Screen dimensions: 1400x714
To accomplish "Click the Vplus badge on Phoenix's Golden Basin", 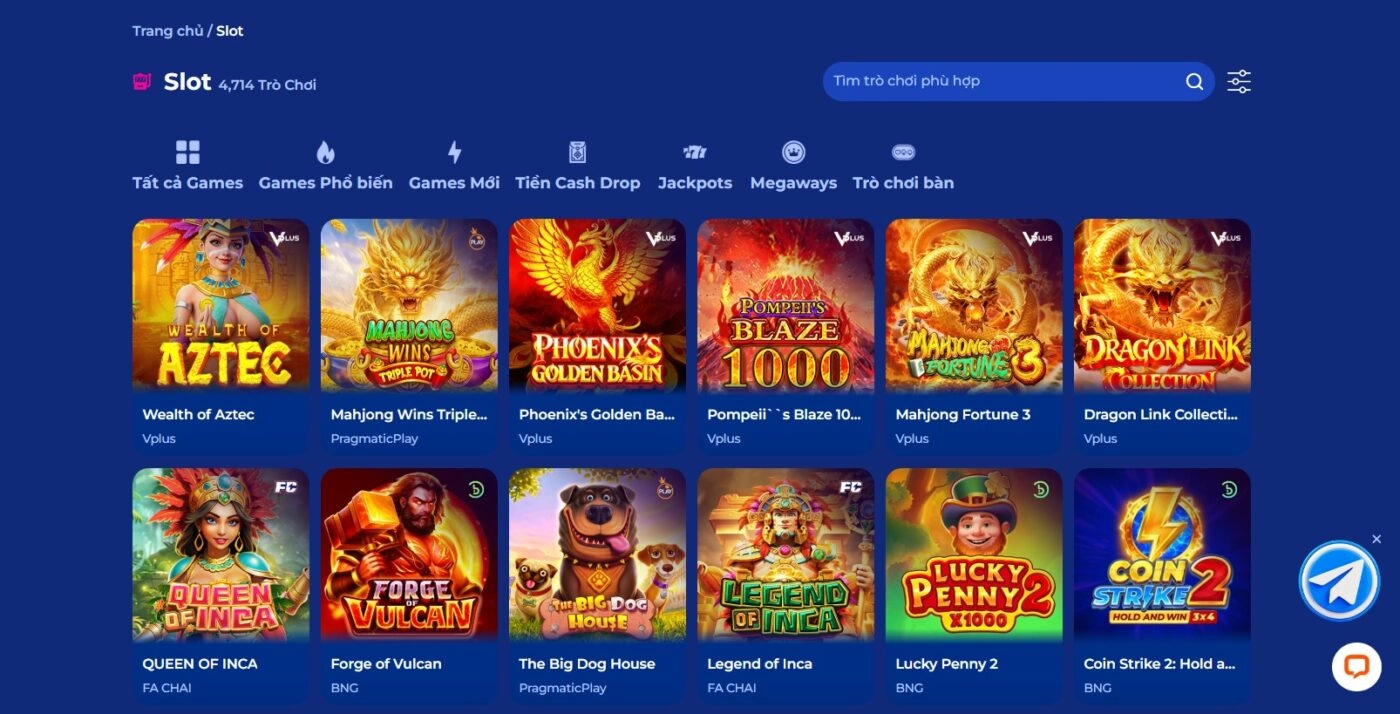I will (661, 238).
